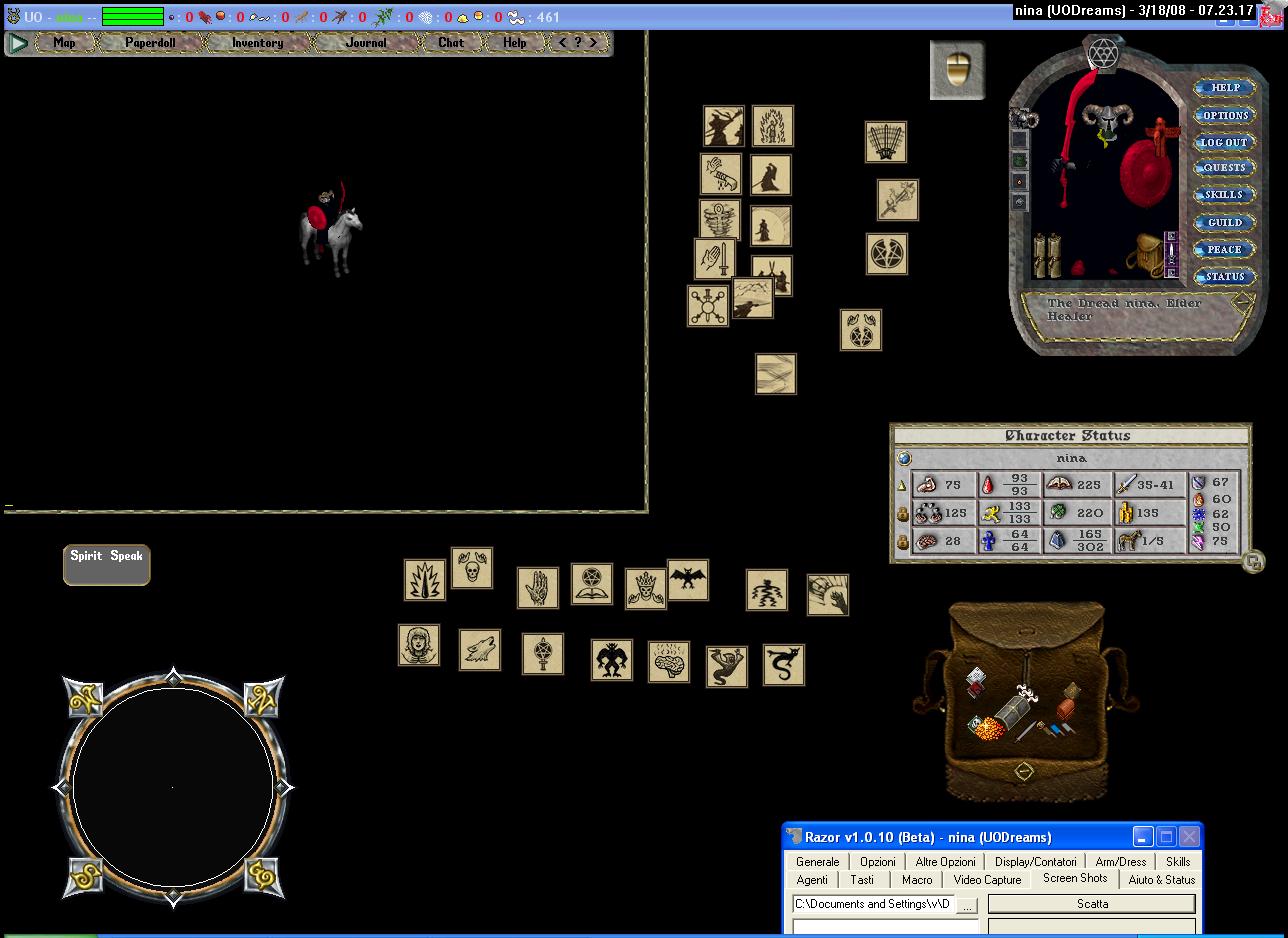Image resolution: width=1288 pixels, height=938 pixels.
Task: Minimize the Character Status gump via corner button
Action: [1253, 562]
